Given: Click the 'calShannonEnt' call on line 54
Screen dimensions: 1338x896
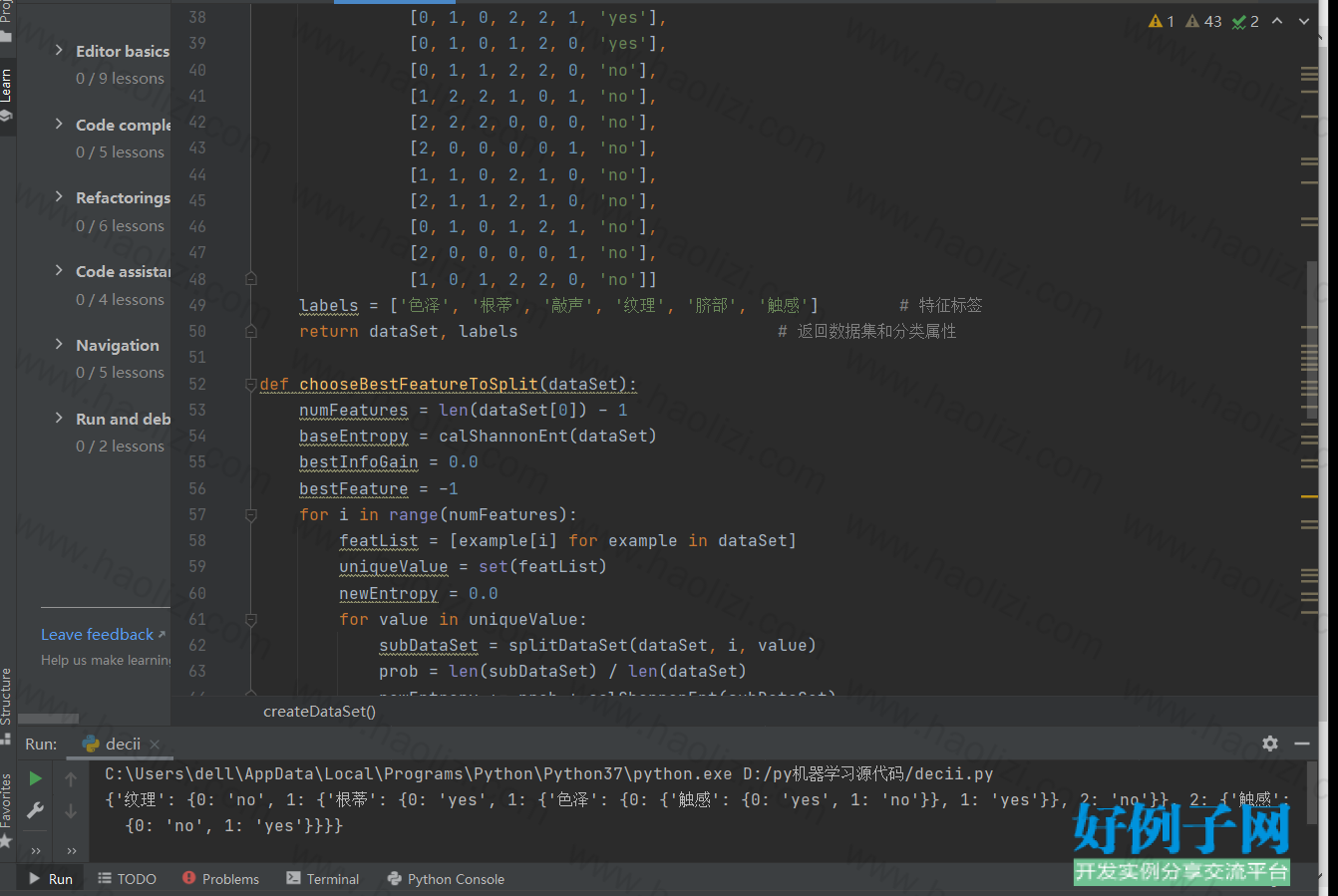Looking at the screenshot, I should [x=503, y=437].
